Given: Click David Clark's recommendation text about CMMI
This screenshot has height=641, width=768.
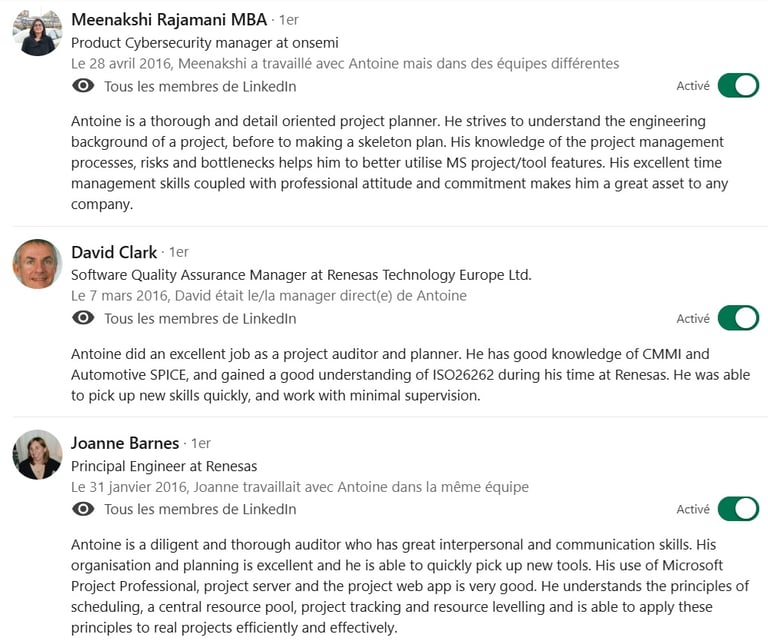Looking at the screenshot, I should click(410, 375).
